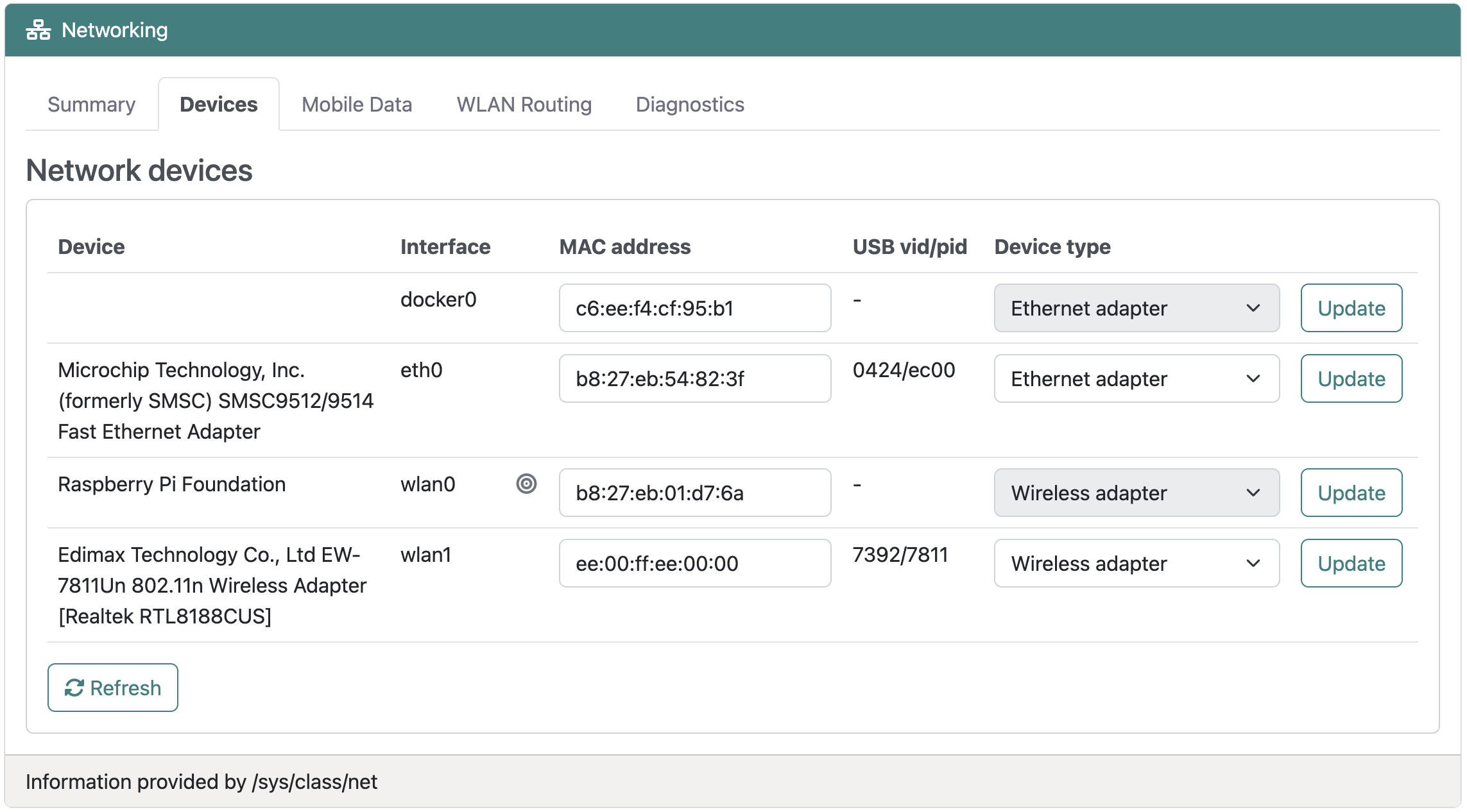Click the USB vid/pid column header
The width and height of the screenshot is (1467, 812).
tap(910, 247)
